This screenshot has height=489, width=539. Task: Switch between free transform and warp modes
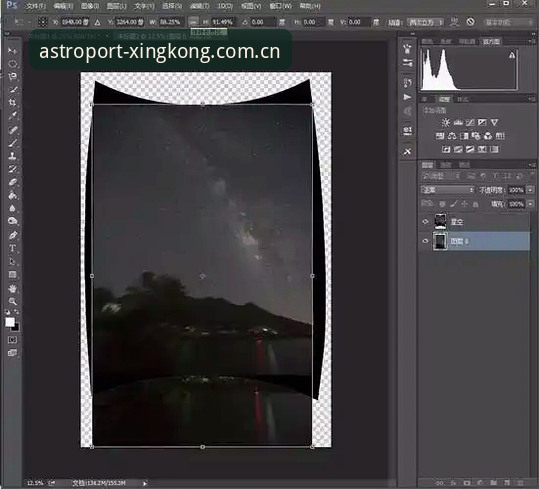[x=455, y=22]
